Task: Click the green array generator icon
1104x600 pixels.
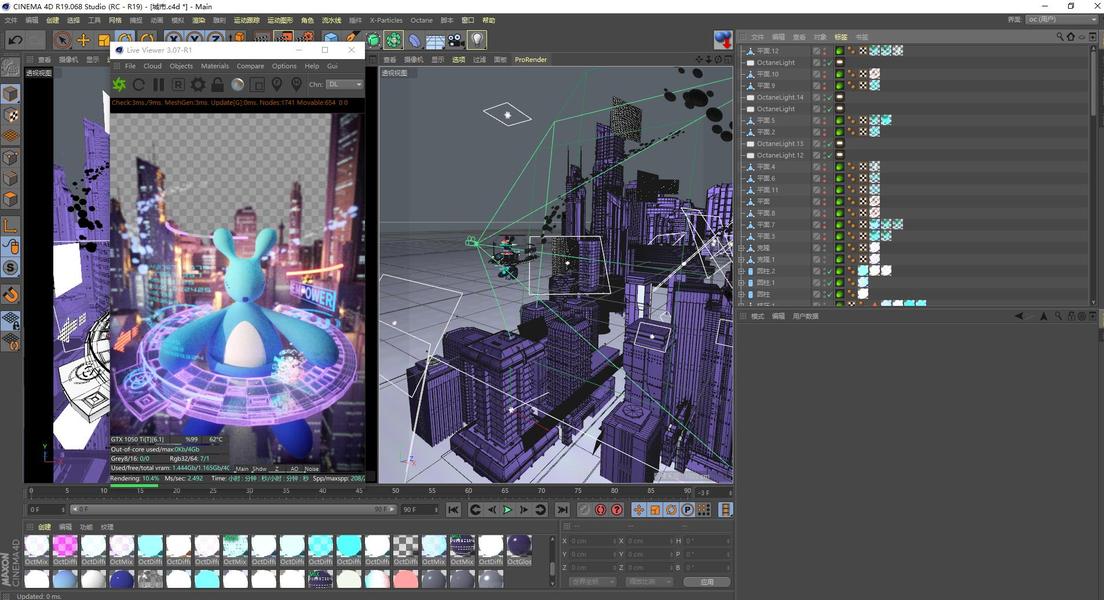Action: [x=394, y=40]
